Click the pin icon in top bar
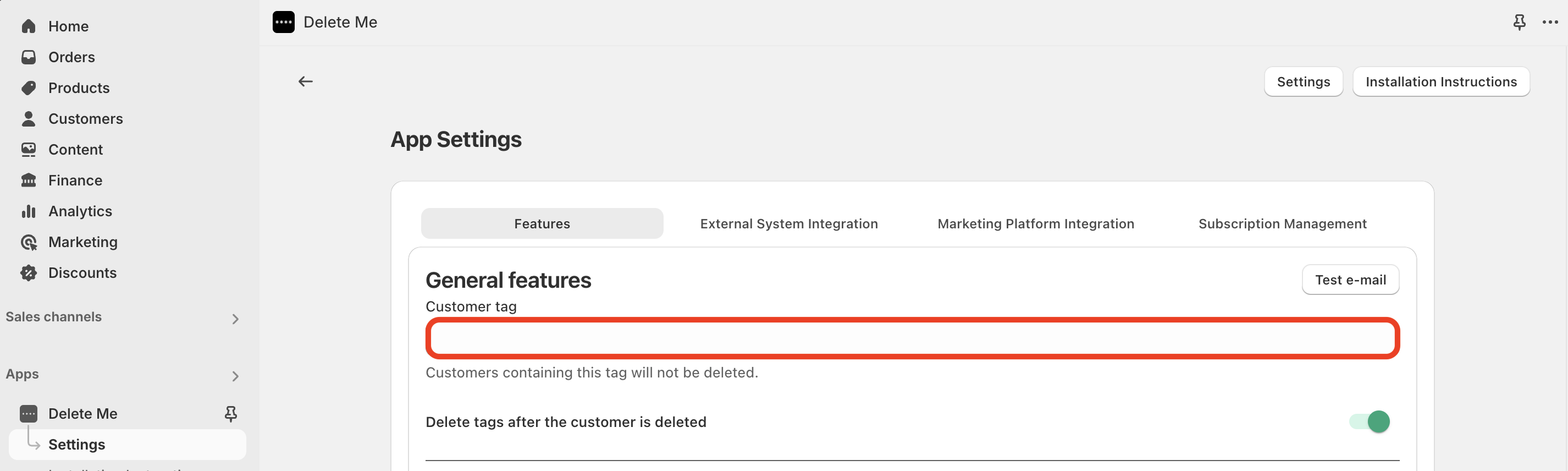The width and height of the screenshot is (1568, 471). (1519, 23)
